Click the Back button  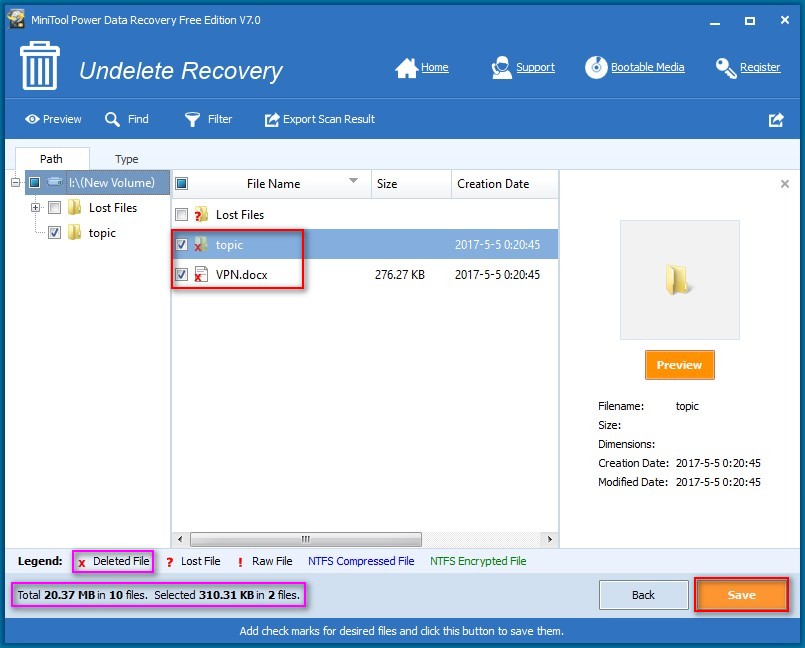tap(643, 595)
